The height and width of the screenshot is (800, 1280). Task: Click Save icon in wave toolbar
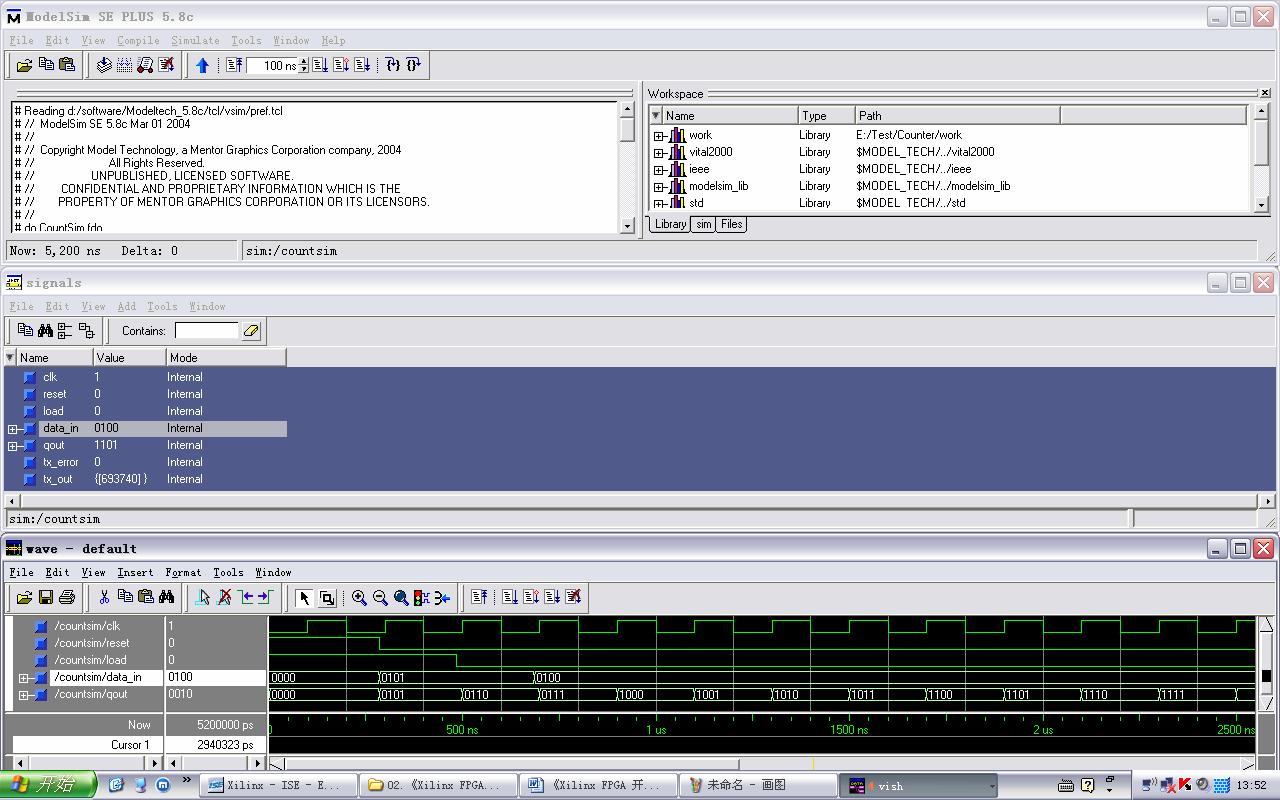[45, 597]
